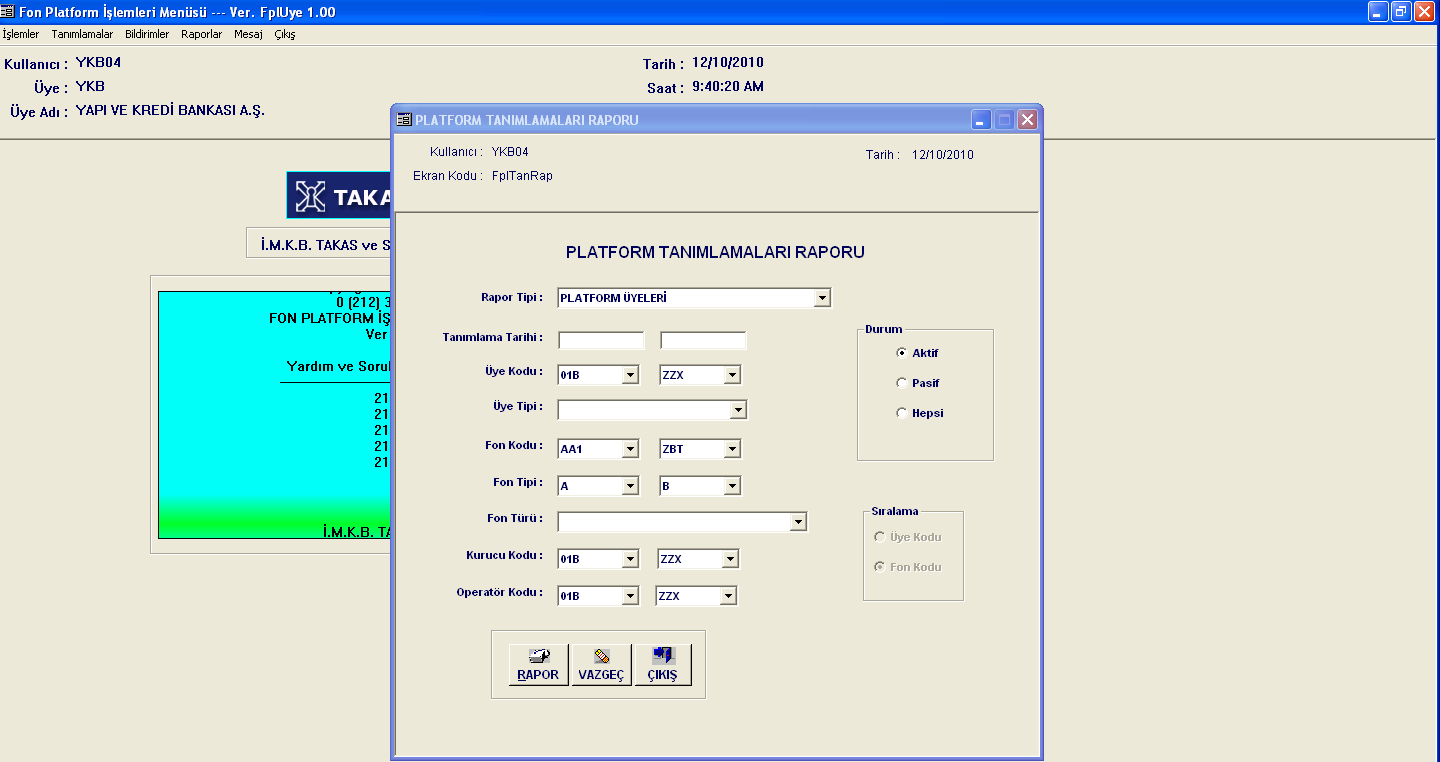Click the Ekran Kodu value FplTanRap

click(522, 176)
